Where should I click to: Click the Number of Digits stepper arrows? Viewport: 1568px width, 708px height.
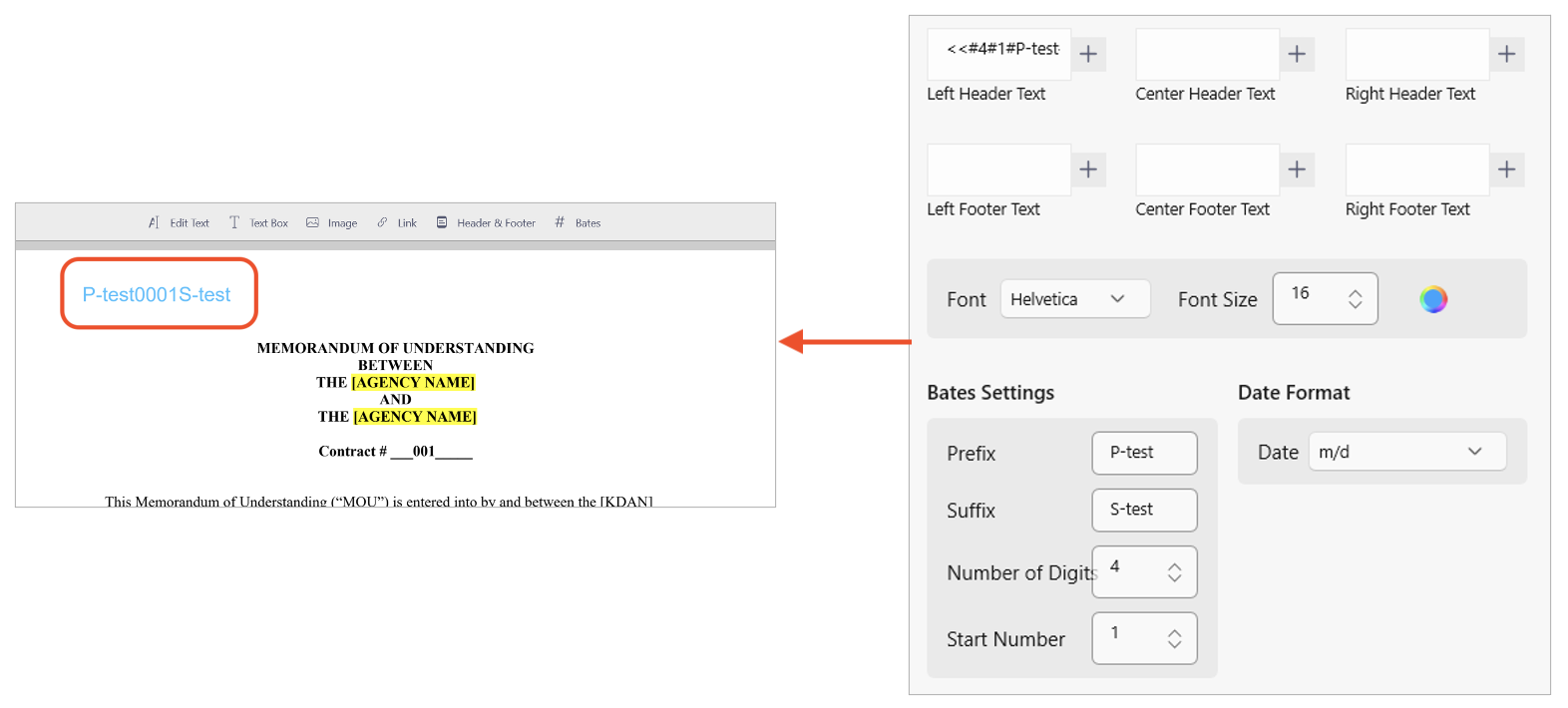[1174, 572]
